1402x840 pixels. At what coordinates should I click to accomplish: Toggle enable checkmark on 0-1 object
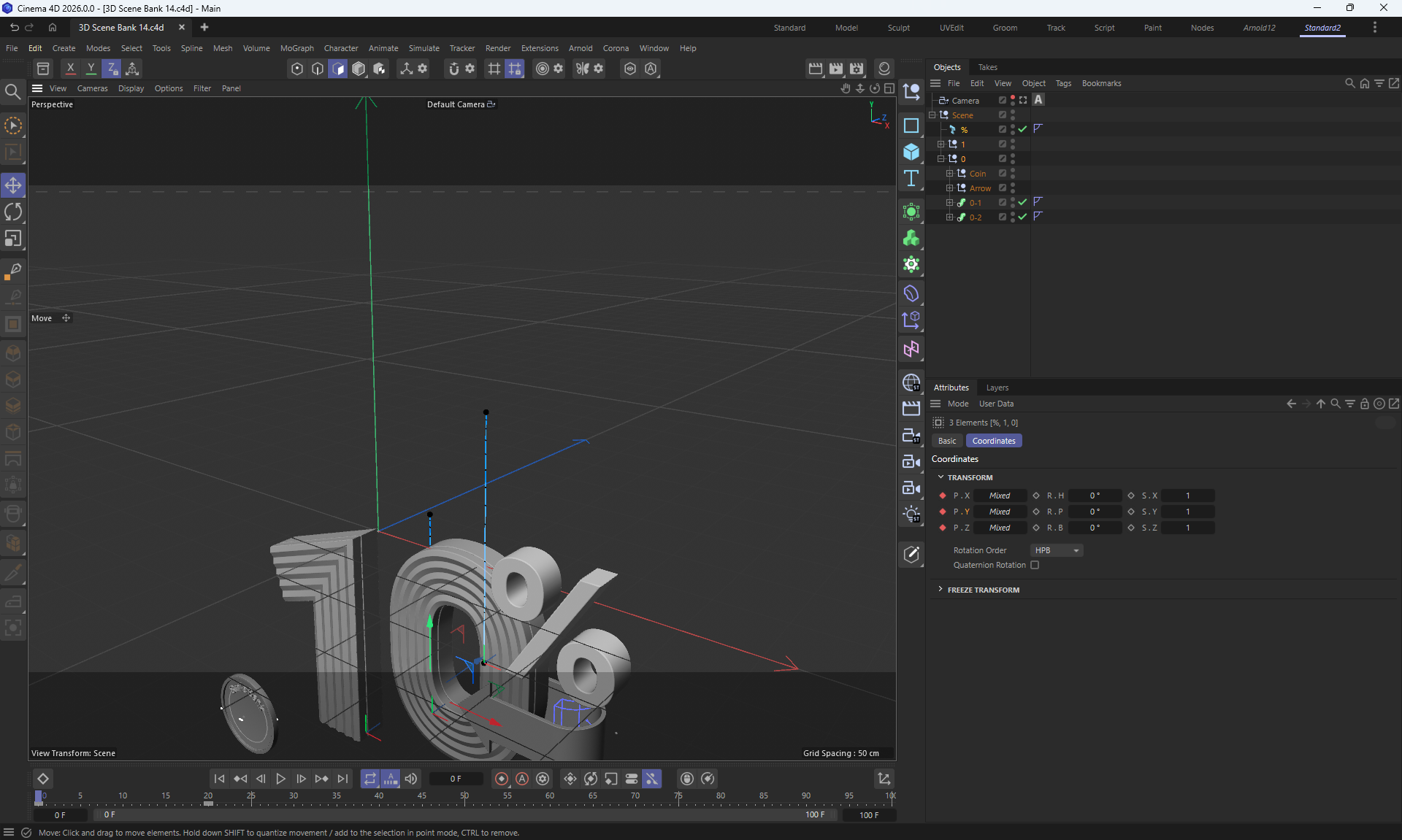click(x=1023, y=202)
